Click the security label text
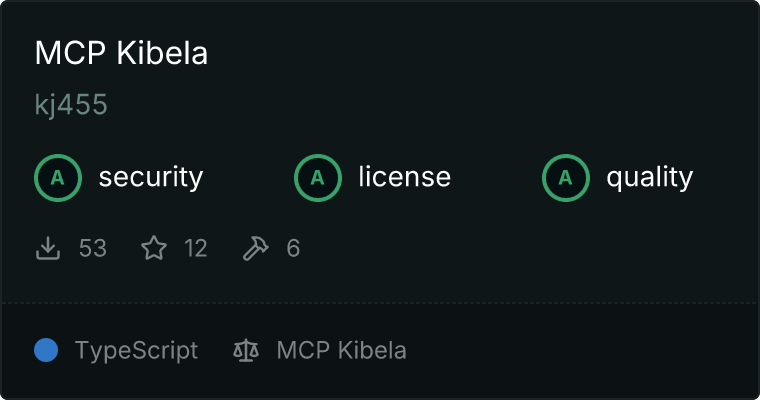 coord(151,178)
